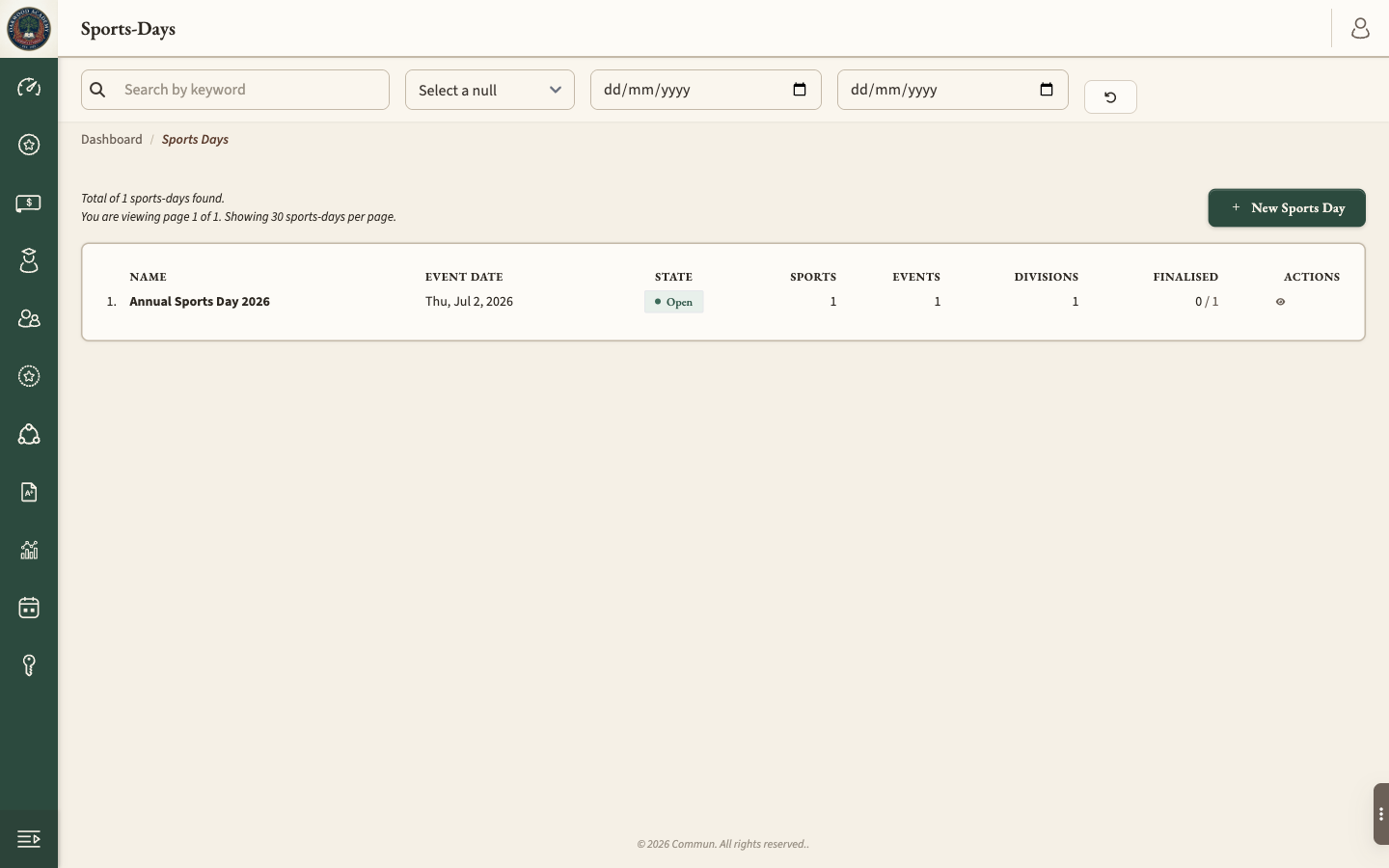
Task: Click the grade report A+ document icon
Action: pyautogui.click(x=29, y=492)
